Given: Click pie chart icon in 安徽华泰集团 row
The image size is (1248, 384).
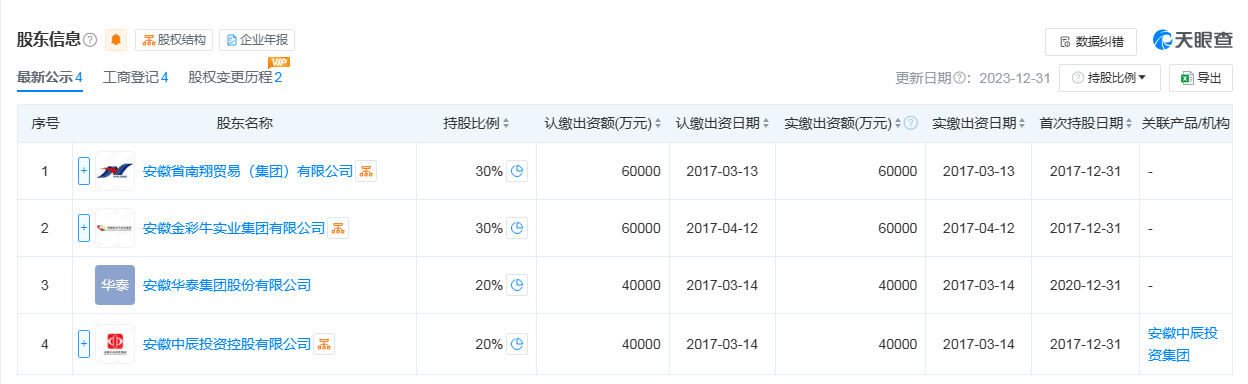Looking at the screenshot, I should 517,285.
